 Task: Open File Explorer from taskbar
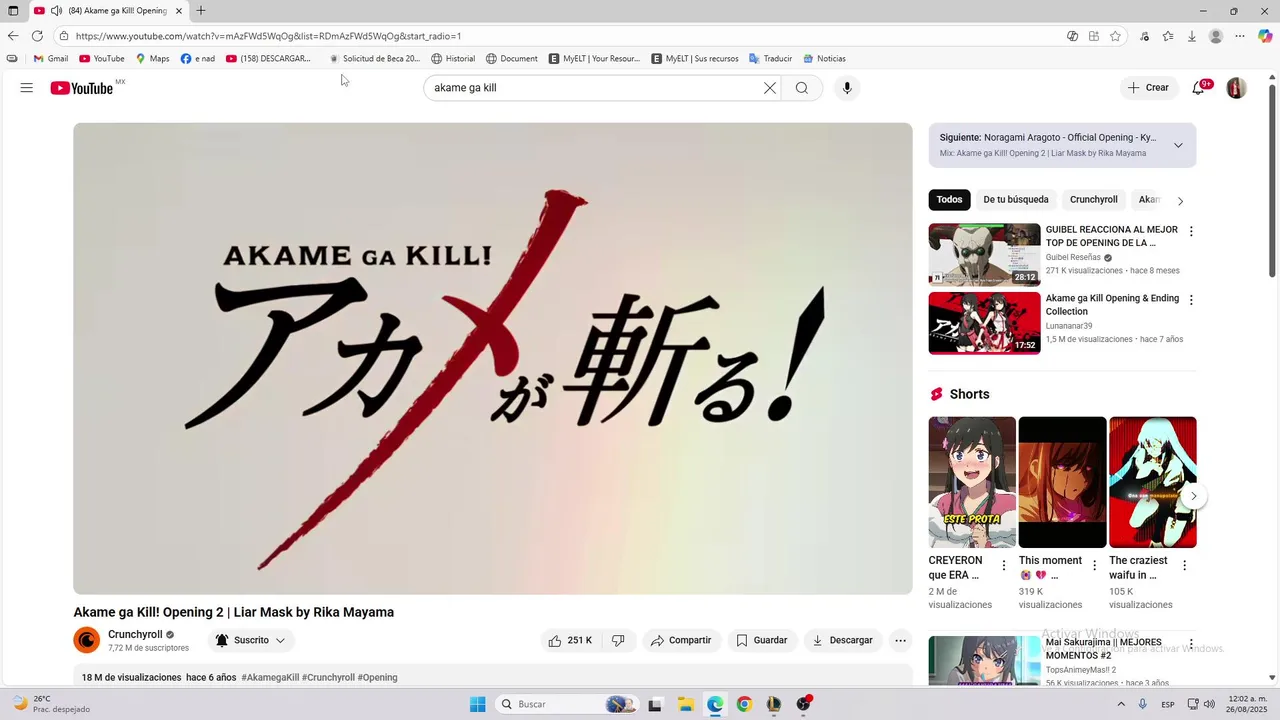686,704
